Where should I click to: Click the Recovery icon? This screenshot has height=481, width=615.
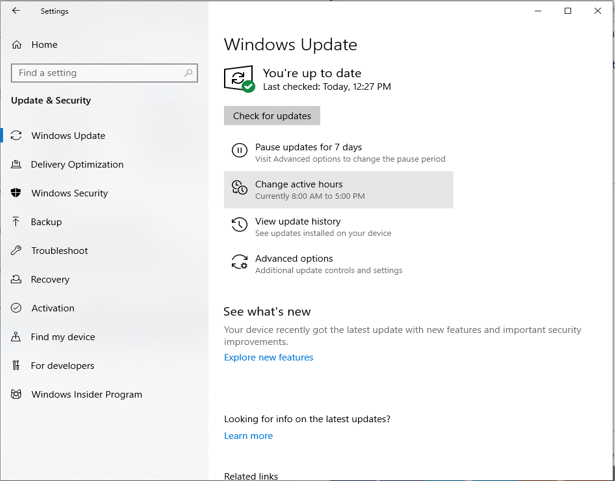point(16,279)
